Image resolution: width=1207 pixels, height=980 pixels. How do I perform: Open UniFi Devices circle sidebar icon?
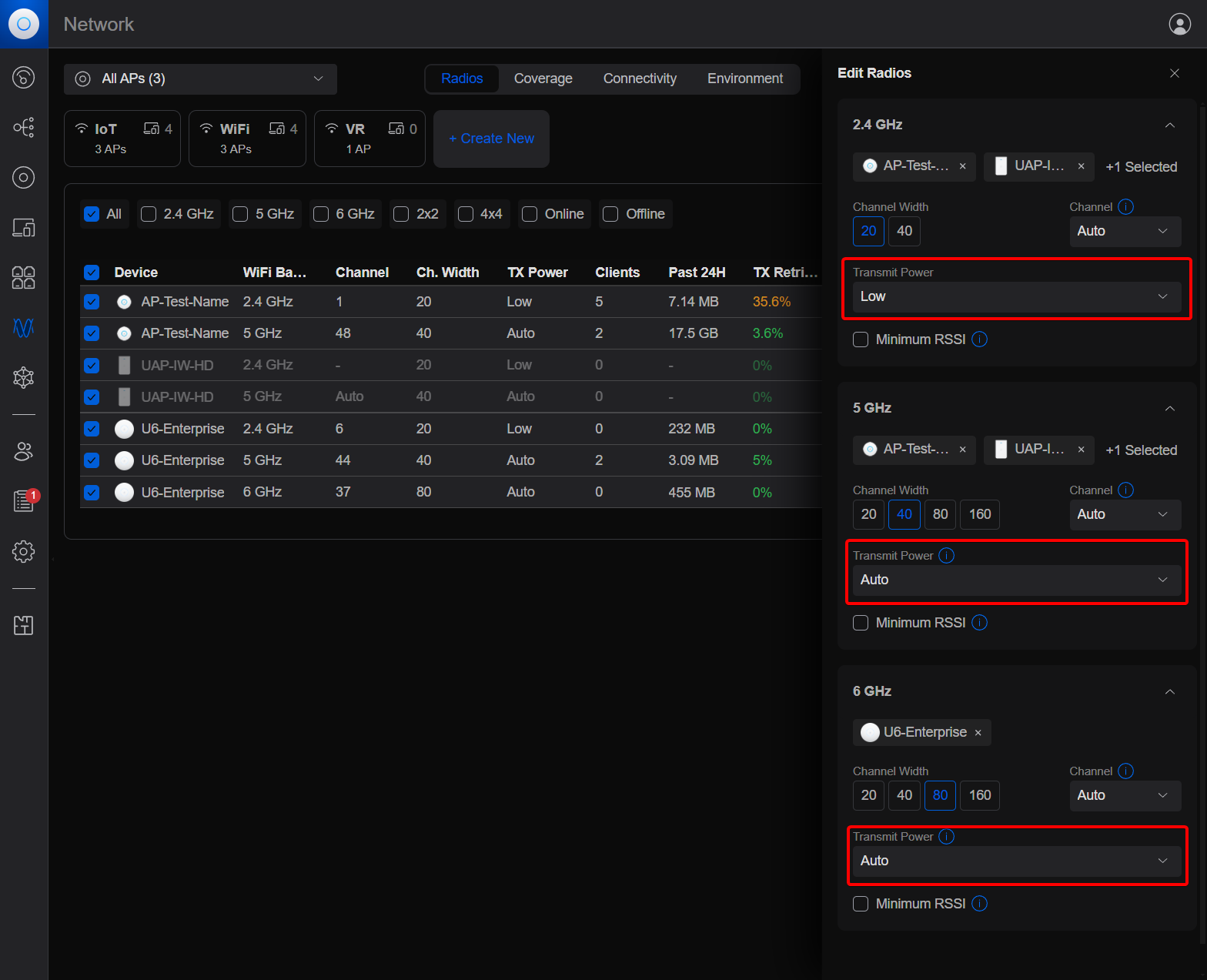click(24, 178)
